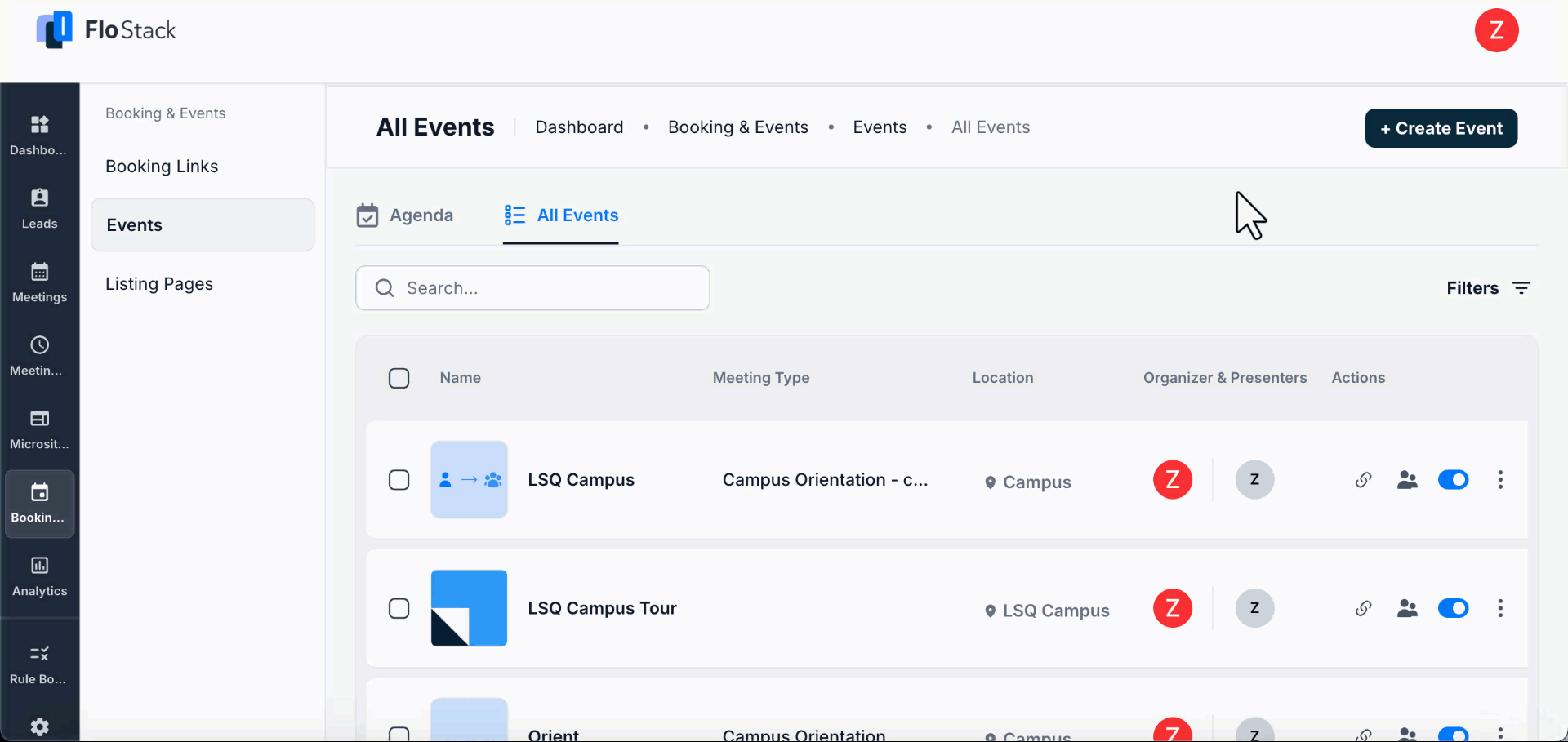Viewport: 1568px width, 742px height.
Task: Click the settings gear at sidebar bottom
Action: (x=39, y=726)
